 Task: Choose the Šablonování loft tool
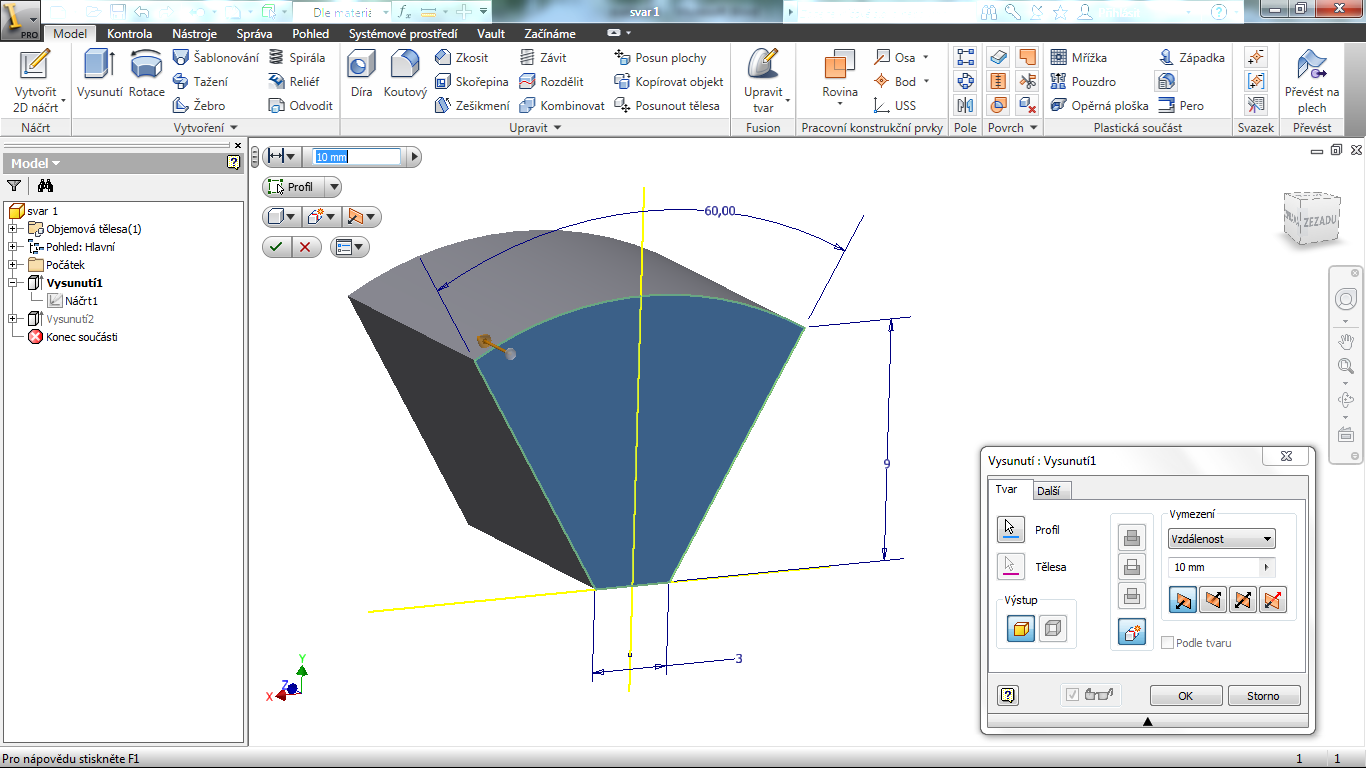tap(215, 58)
